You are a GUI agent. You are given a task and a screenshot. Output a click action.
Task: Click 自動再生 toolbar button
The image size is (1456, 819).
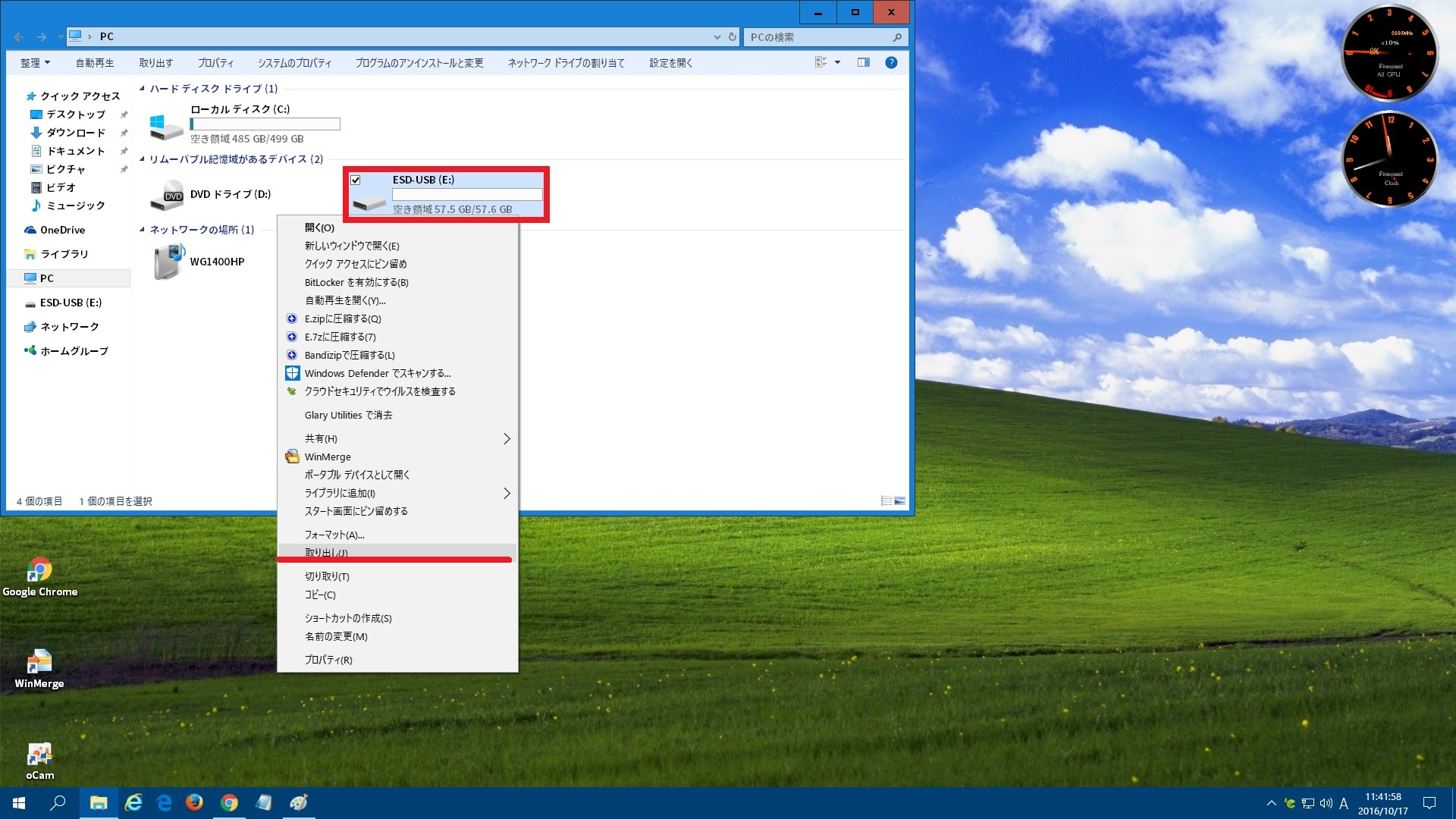tap(95, 63)
